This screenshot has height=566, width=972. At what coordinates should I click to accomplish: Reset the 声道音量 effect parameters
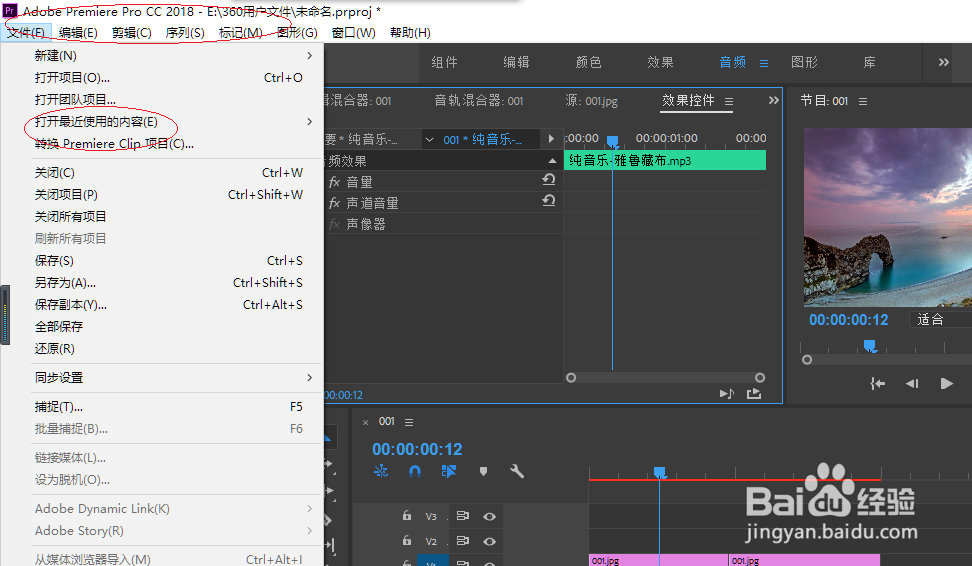[549, 201]
